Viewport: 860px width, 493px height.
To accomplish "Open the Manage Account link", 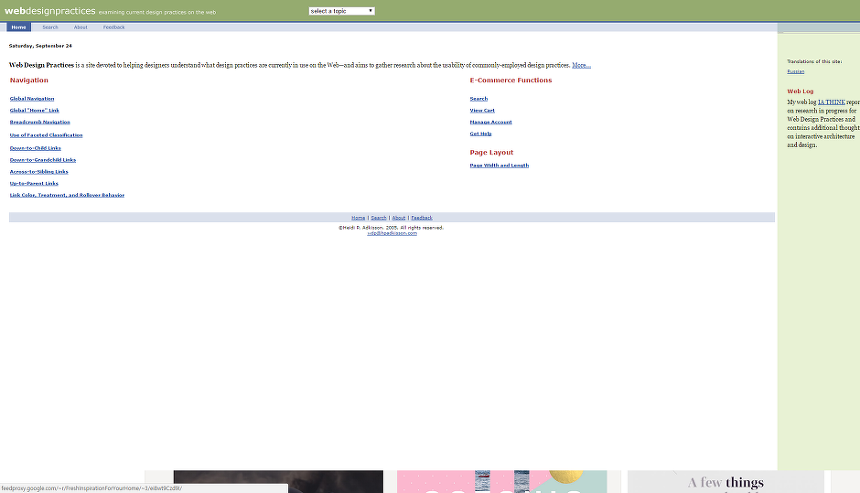I will click(x=490, y=122).
